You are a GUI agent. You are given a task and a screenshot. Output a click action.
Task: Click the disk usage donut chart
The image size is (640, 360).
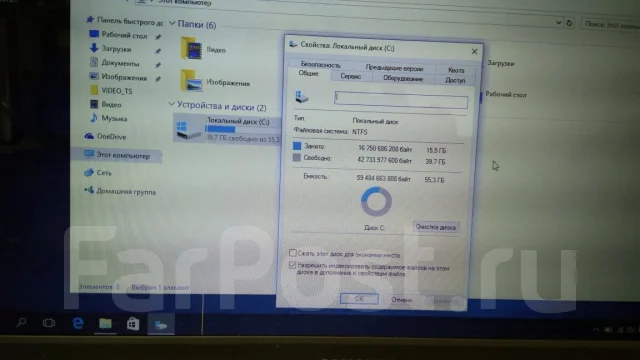pyautogui.click(x=376, y=201)
